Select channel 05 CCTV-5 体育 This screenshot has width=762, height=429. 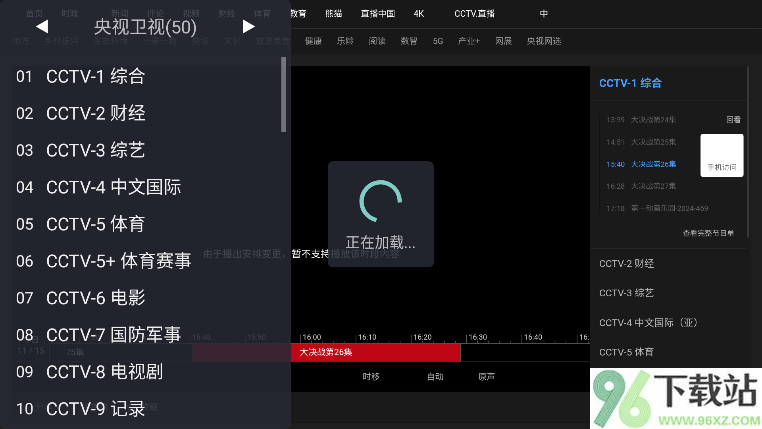click(95, 223)
